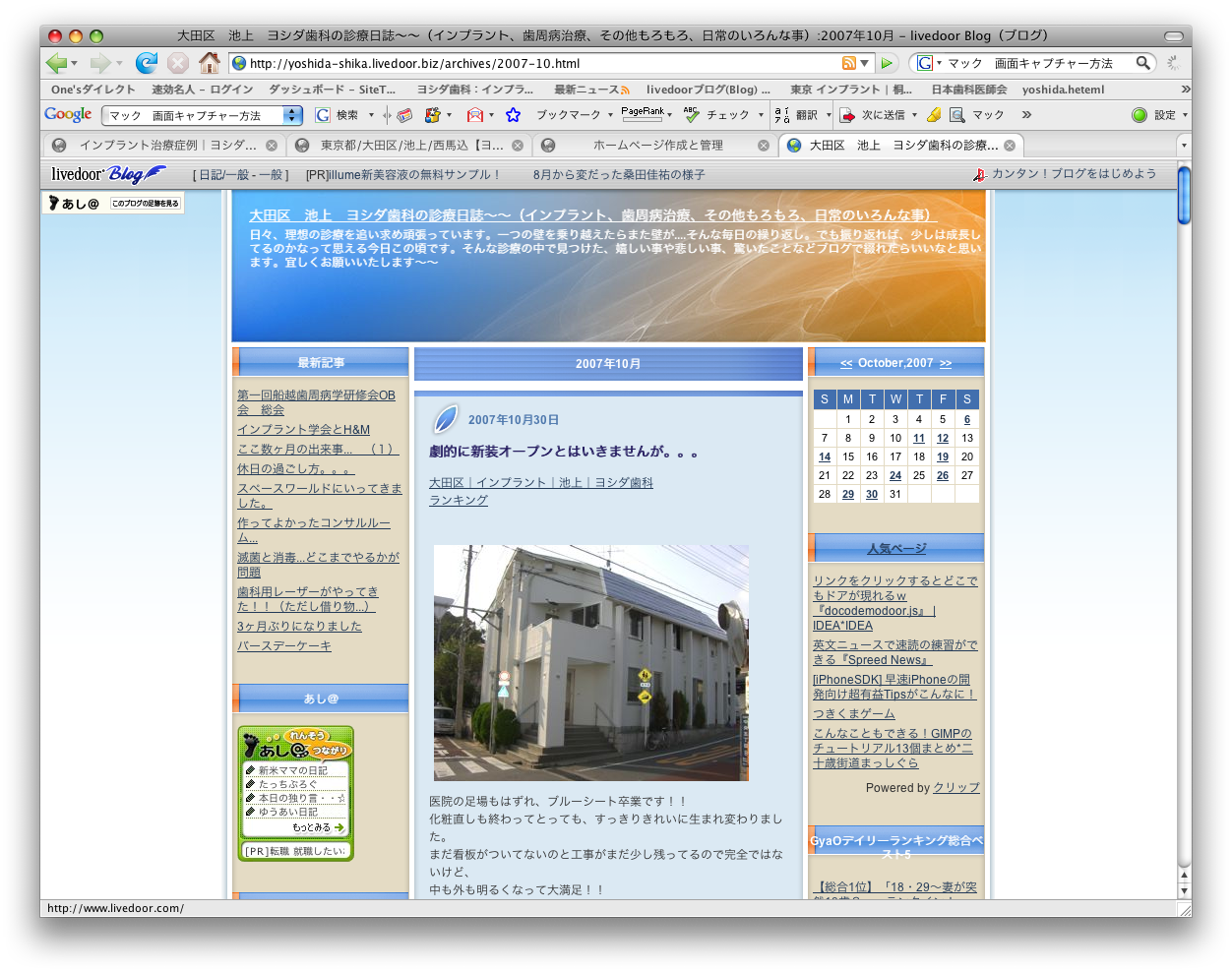
Task: Click the Google toolbar 検索 button
Action: click(339, 115)
